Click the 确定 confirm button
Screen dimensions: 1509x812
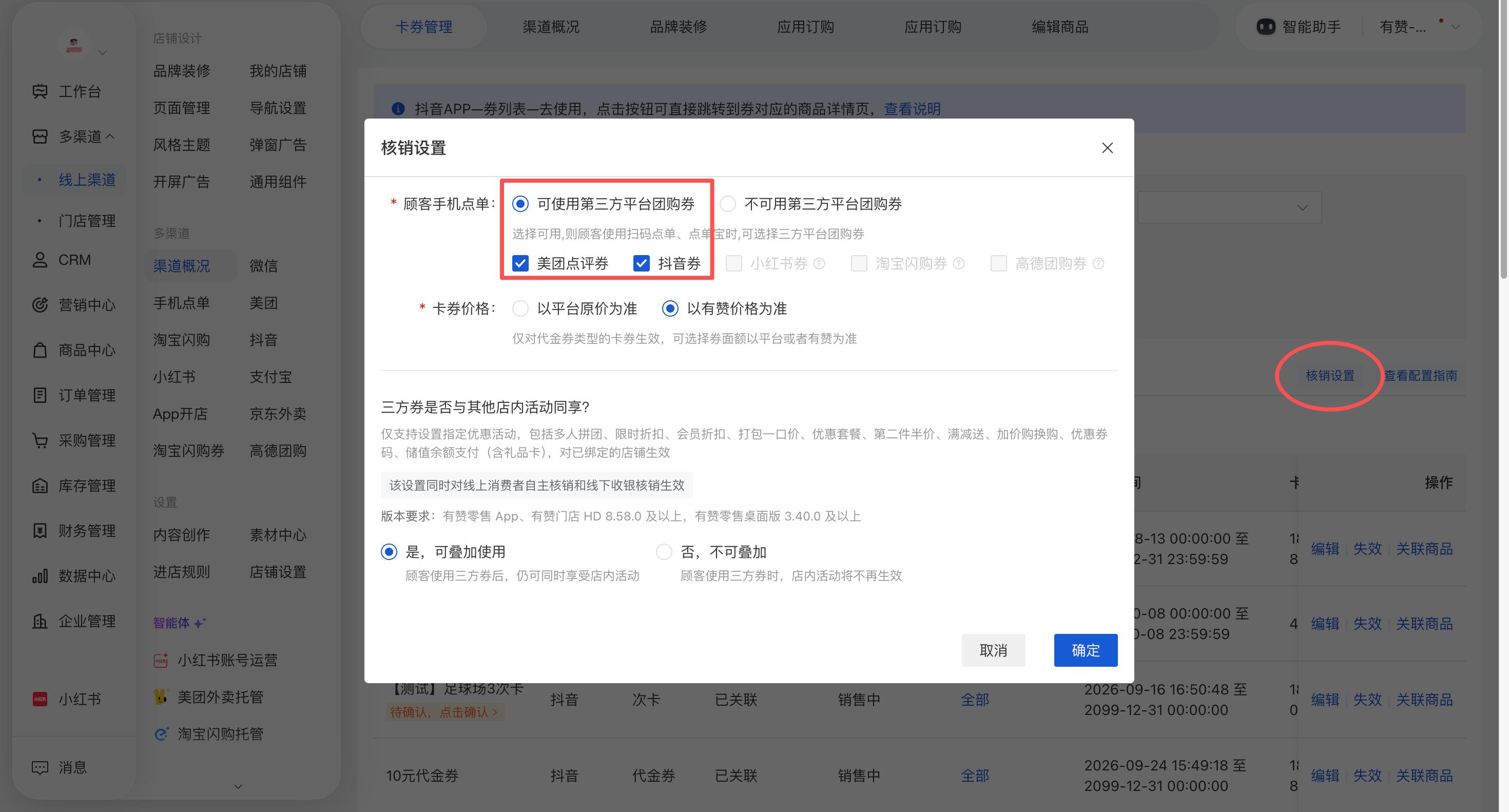(x=1086, y=650)
